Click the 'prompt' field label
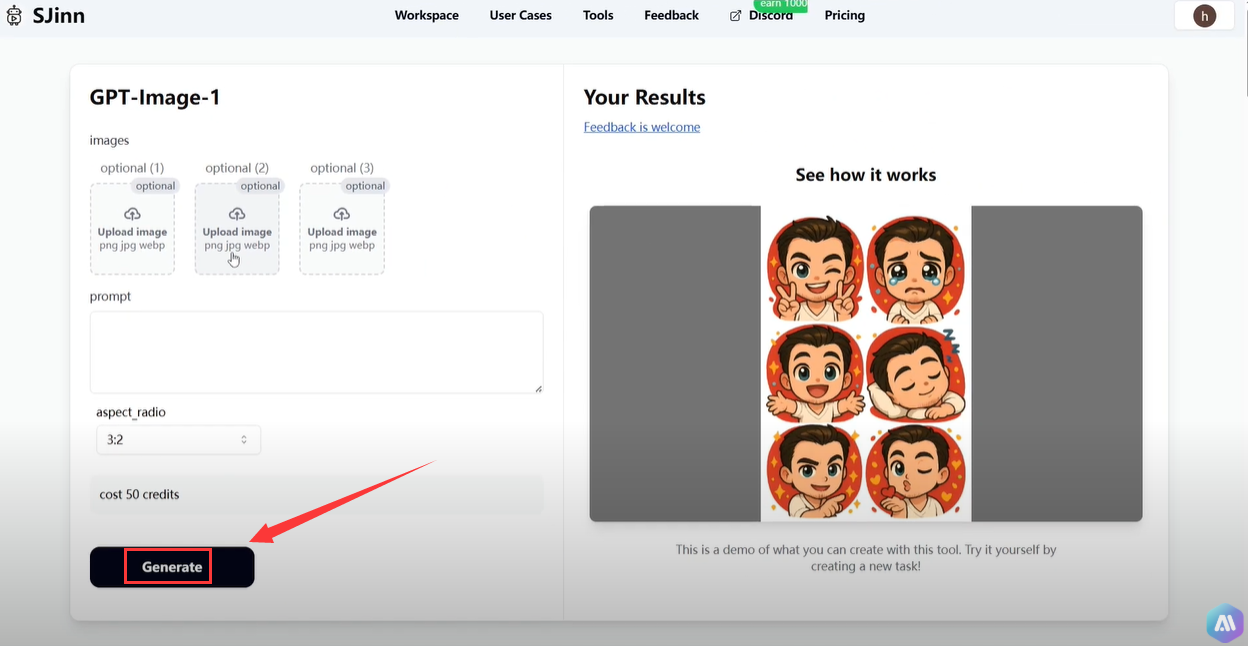Screen dimensions: 1248x646 click(110, 297)
